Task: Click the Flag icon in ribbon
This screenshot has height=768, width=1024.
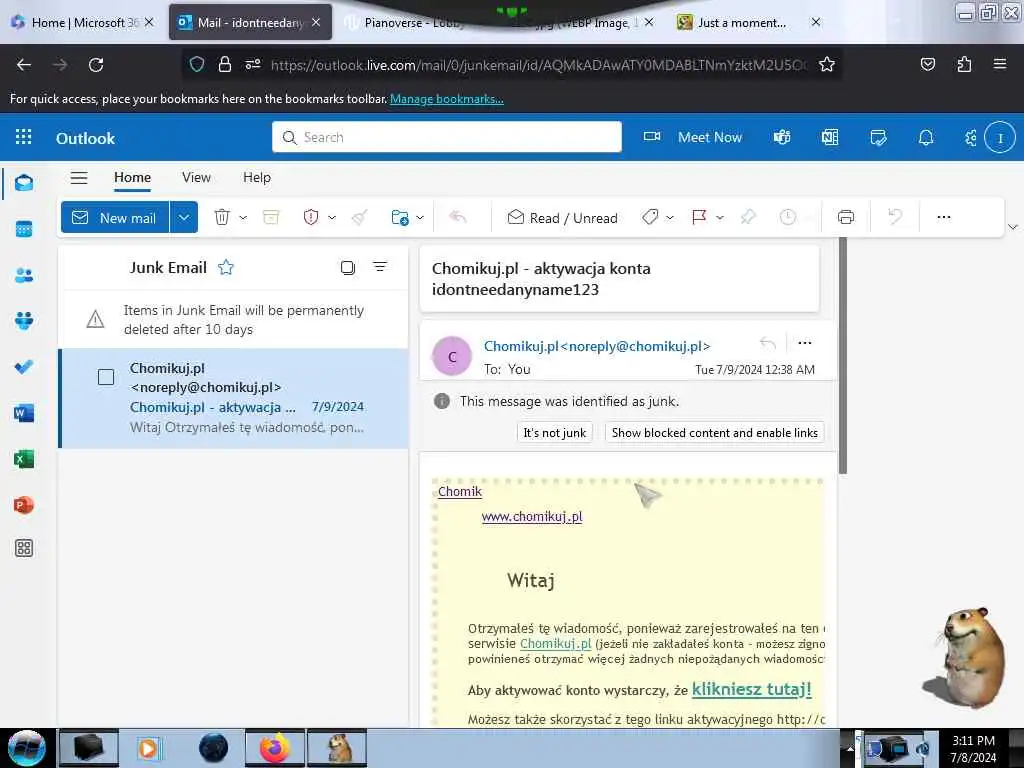Action: click(x=699, y=217)
